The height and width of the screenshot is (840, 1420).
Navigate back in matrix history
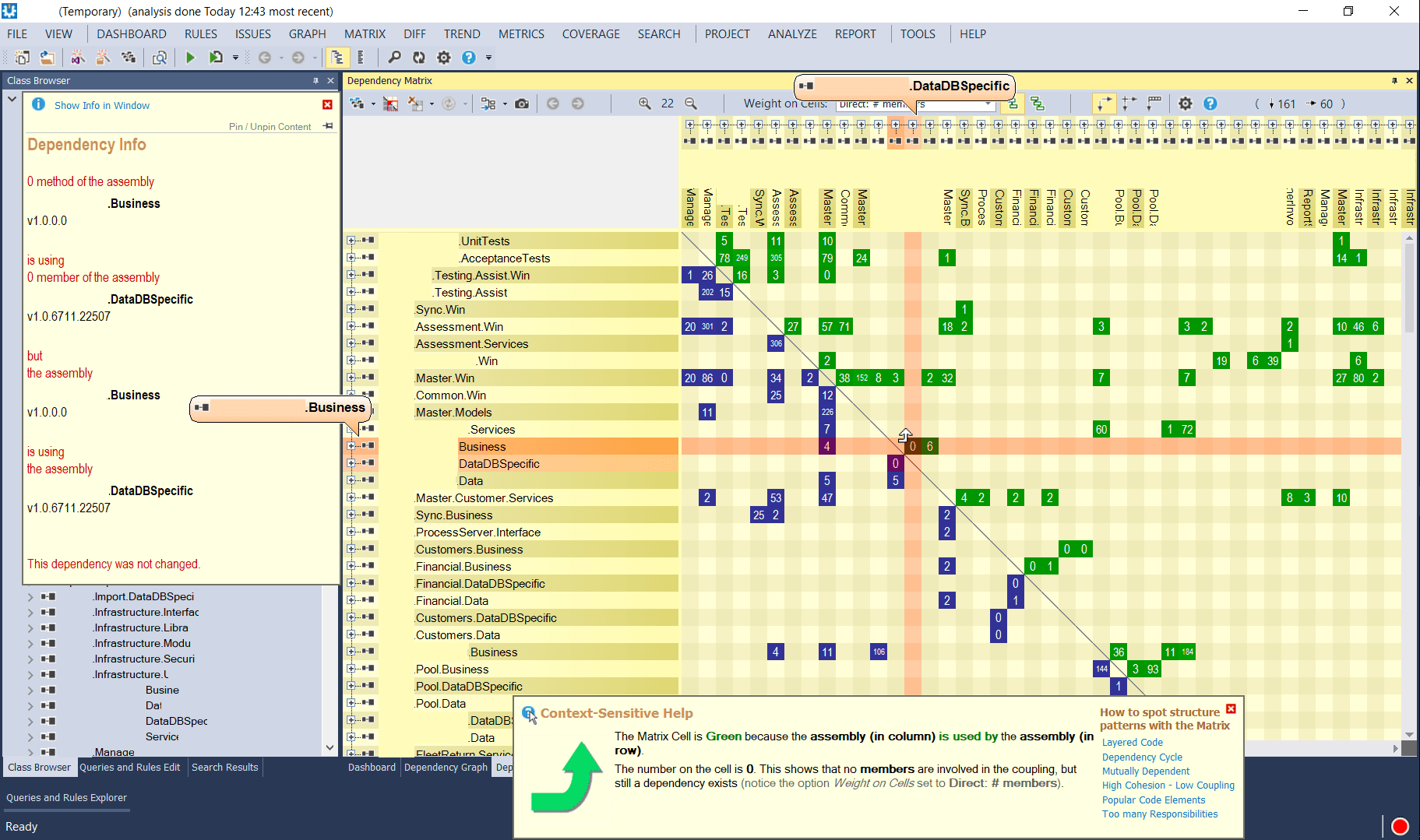tap(553, 103)
